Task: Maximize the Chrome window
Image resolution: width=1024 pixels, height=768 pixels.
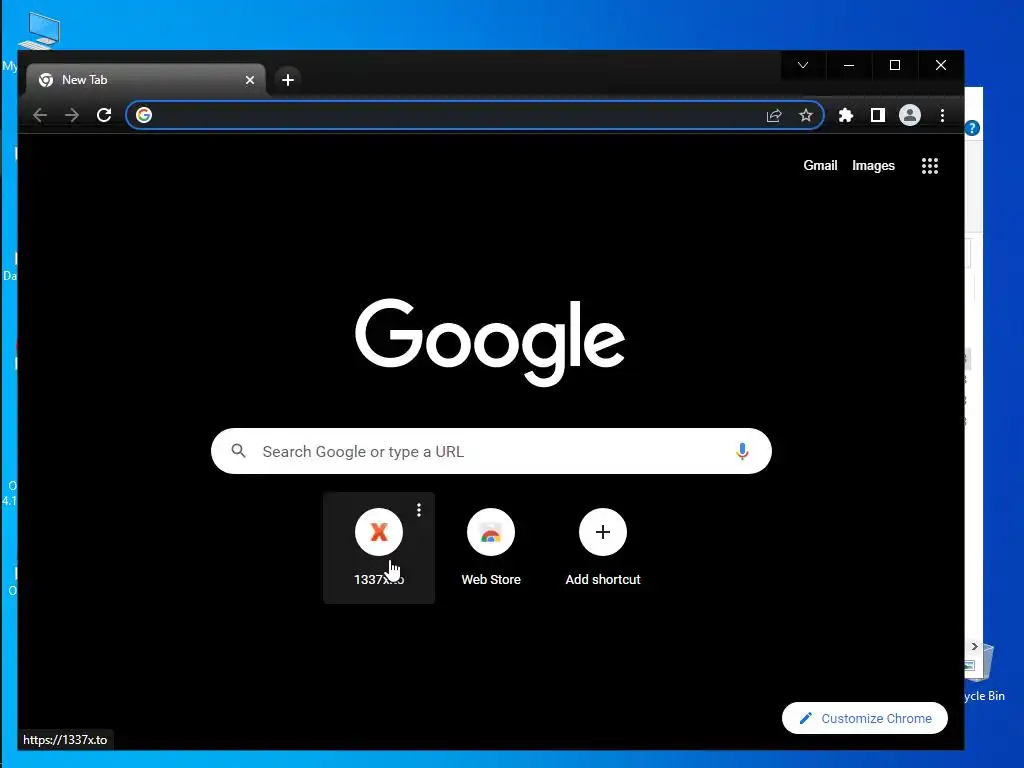Action: pos(895,65)
